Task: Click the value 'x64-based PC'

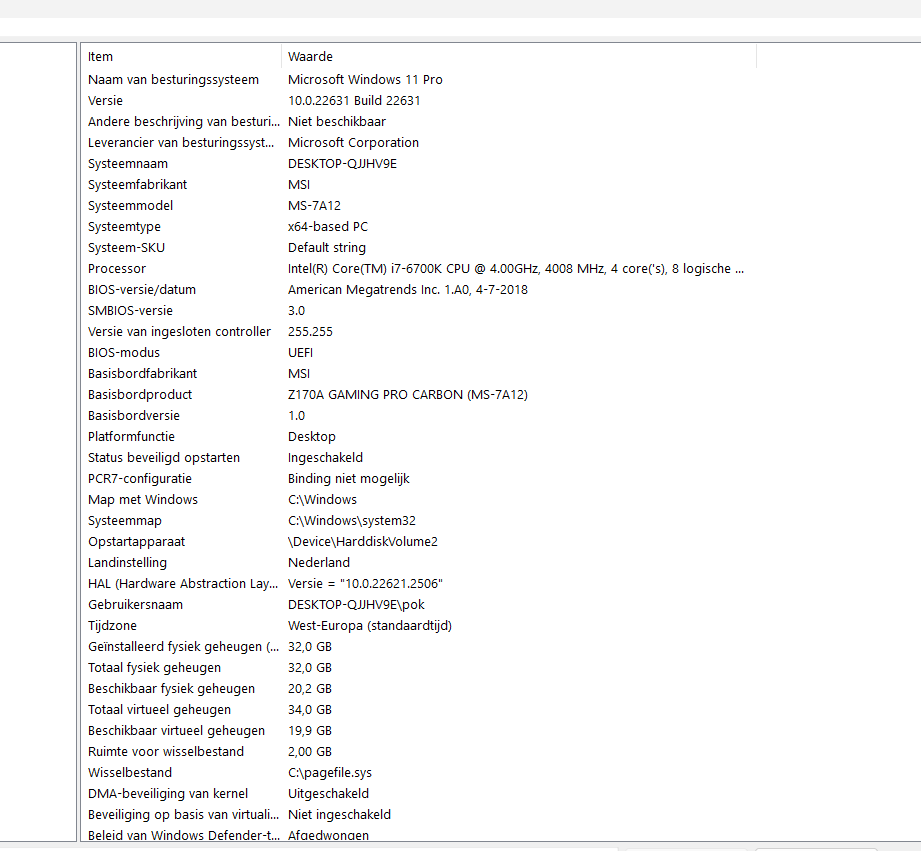Action: tap(328, 227)
